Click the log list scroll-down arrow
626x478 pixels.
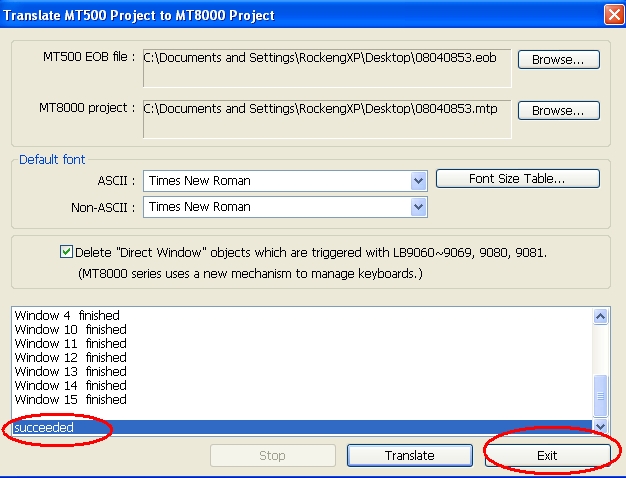600,426
